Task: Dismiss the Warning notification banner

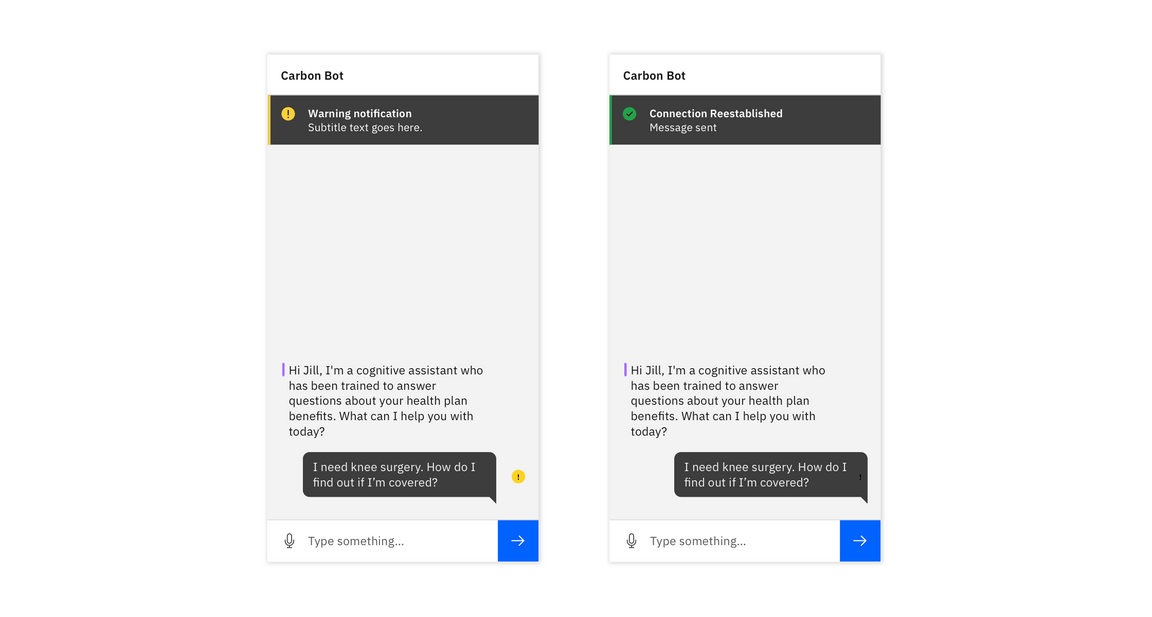Action: click(x=403, y=120)
